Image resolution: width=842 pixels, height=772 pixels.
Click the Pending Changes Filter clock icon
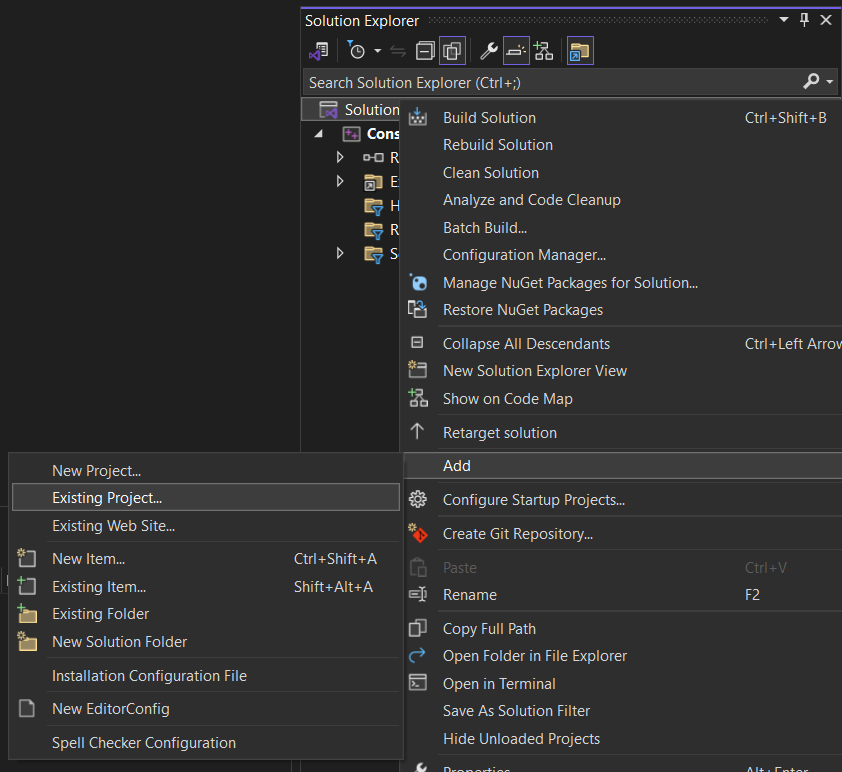click(x=356, y=51)
